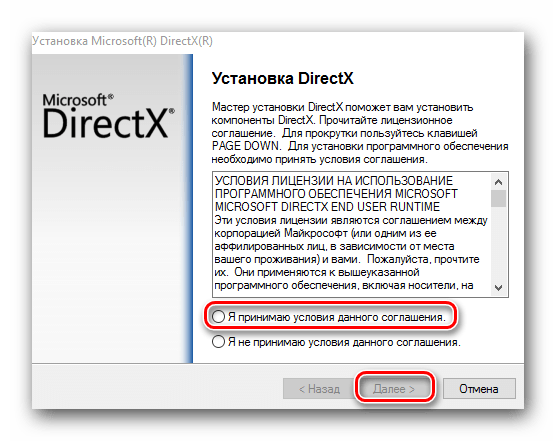Click the license scrollbar down arrow
The height and width of the screenshot is (441, 556).
pyautogui.click(x=499, y=288)
